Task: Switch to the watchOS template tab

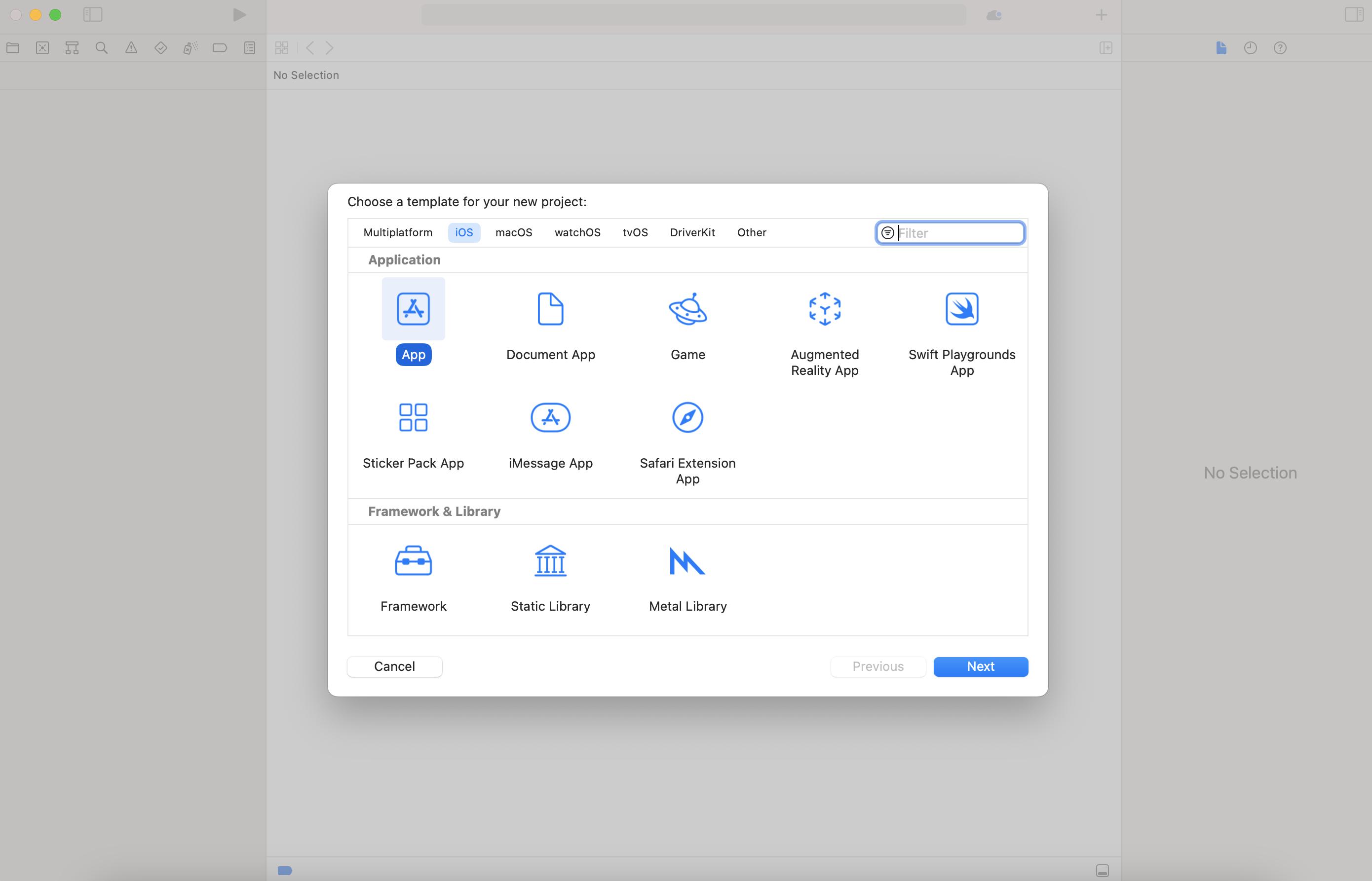Action: coord(577,232)
